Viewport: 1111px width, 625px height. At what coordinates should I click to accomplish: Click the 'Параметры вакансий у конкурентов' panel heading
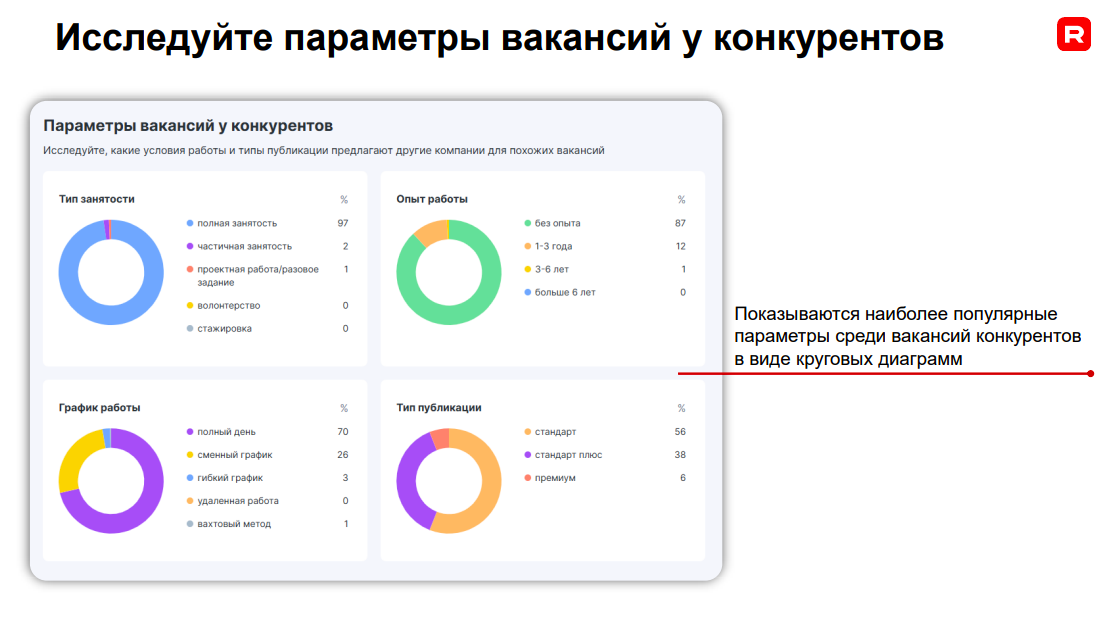coord(188,125)
